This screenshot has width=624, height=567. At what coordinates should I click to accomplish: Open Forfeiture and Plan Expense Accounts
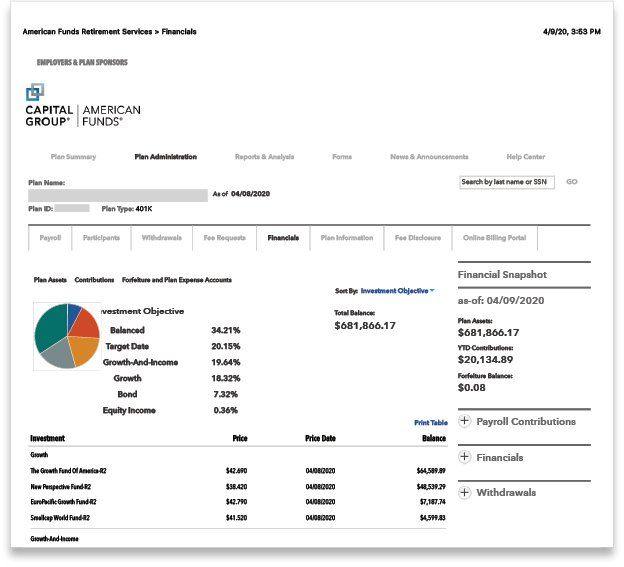tap(177, 280)
